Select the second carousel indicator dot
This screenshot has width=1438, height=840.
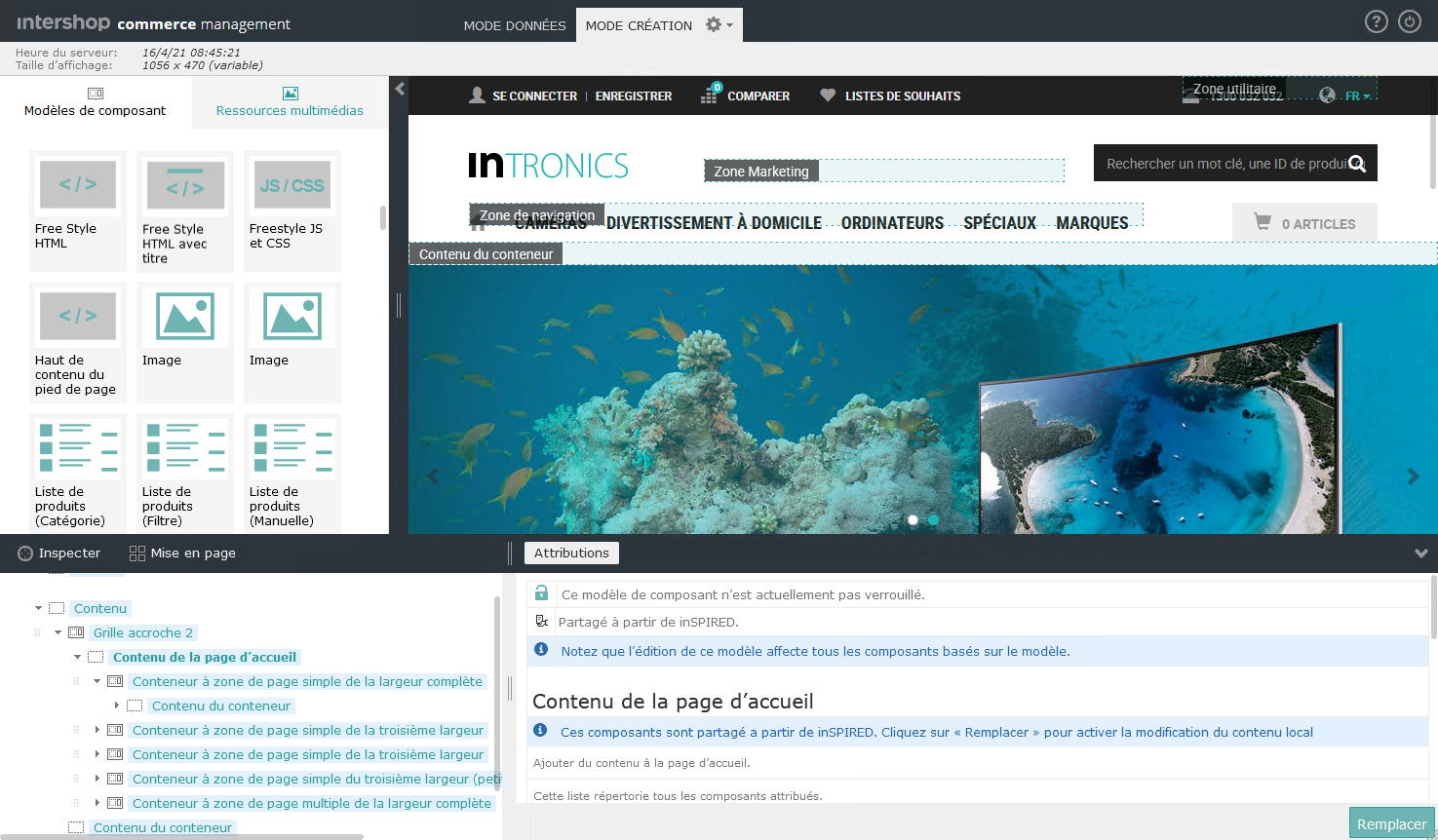tap(933, 520)
